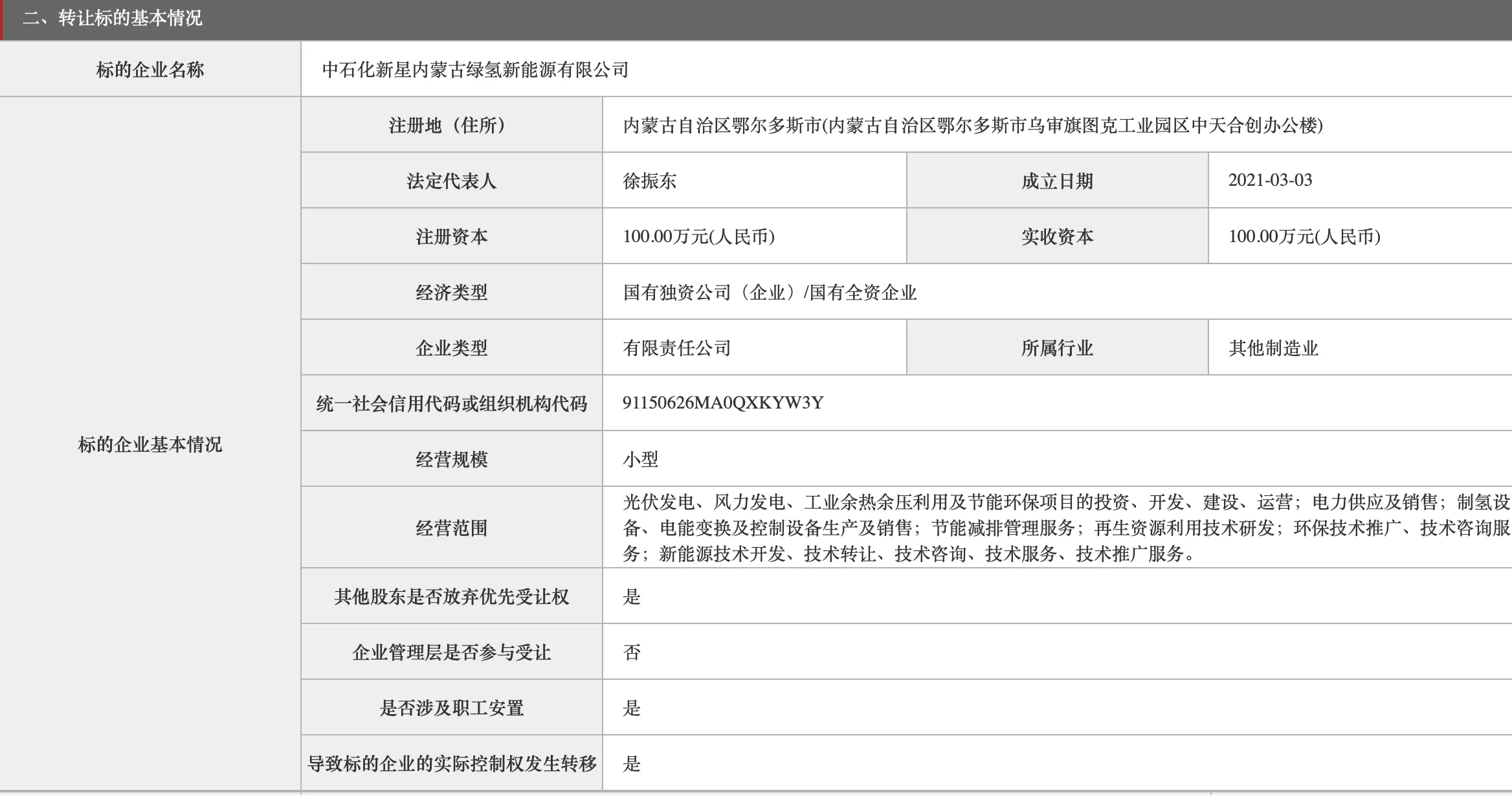Click the 标的企业基本情况 row header
1512x795 pixels.
pyautogui.click(x=150, y=444)
